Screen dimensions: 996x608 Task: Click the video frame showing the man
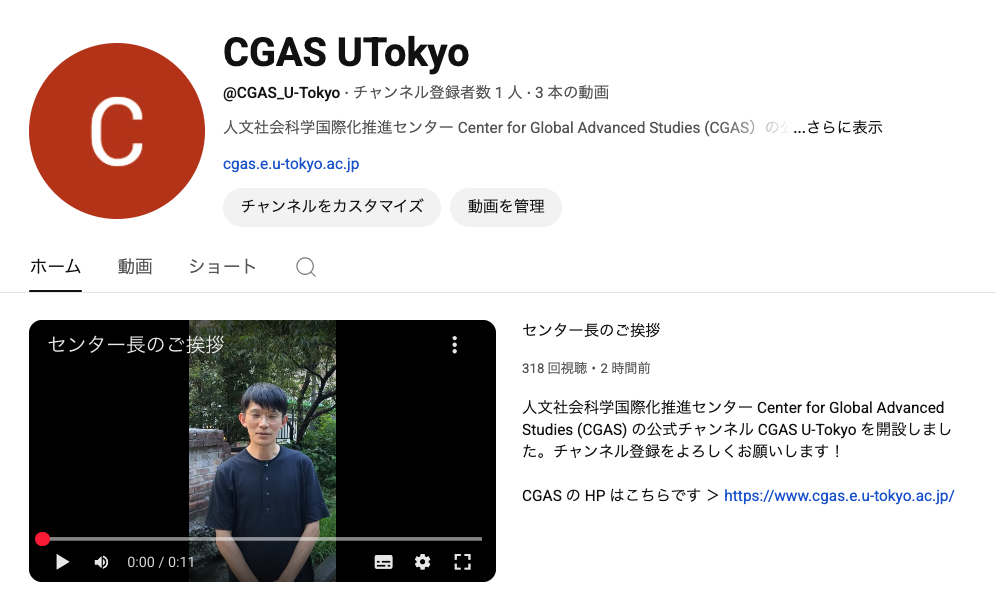[262, 451]
